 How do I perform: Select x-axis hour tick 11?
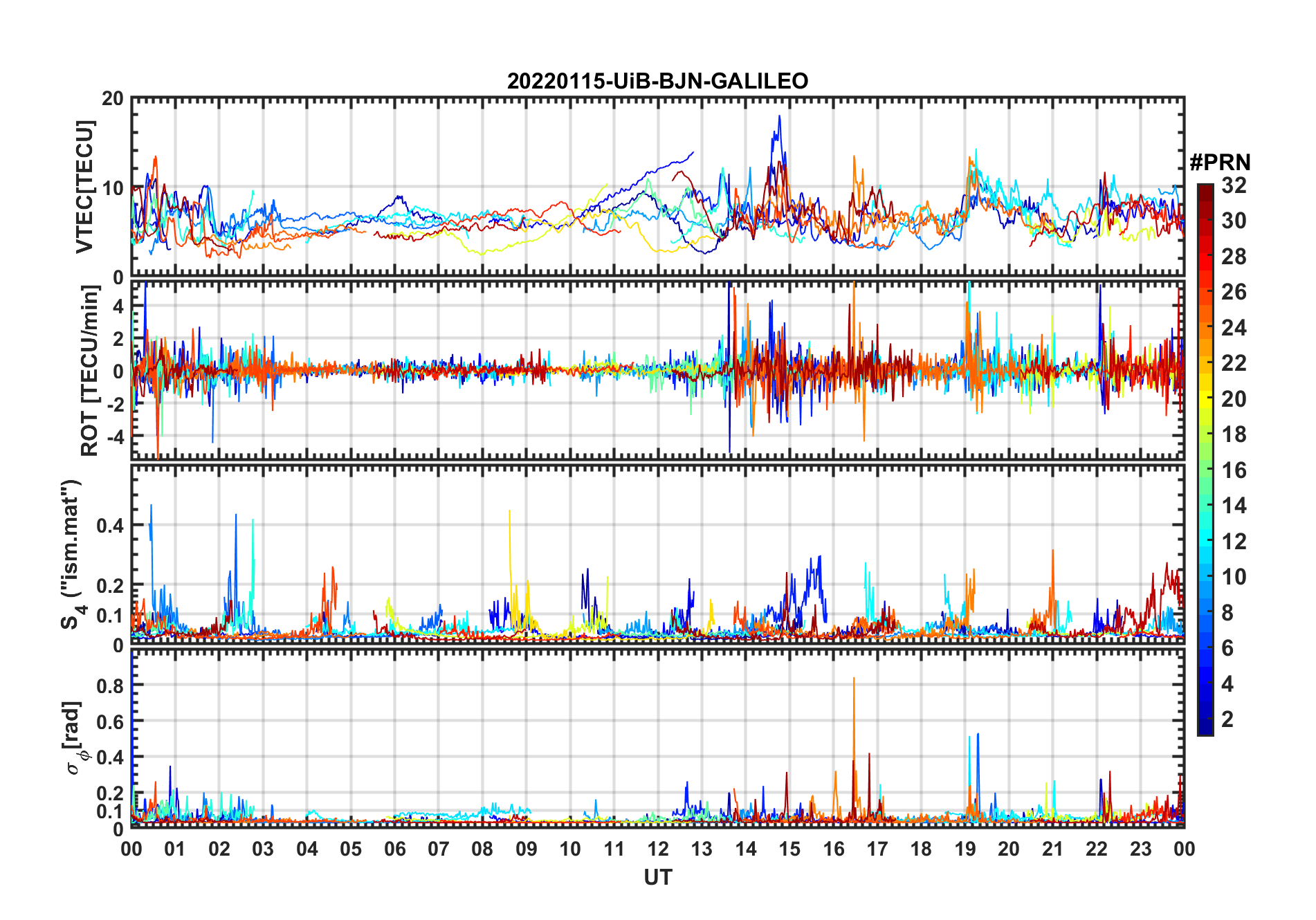pyautogui.click(x=614, y=849)
